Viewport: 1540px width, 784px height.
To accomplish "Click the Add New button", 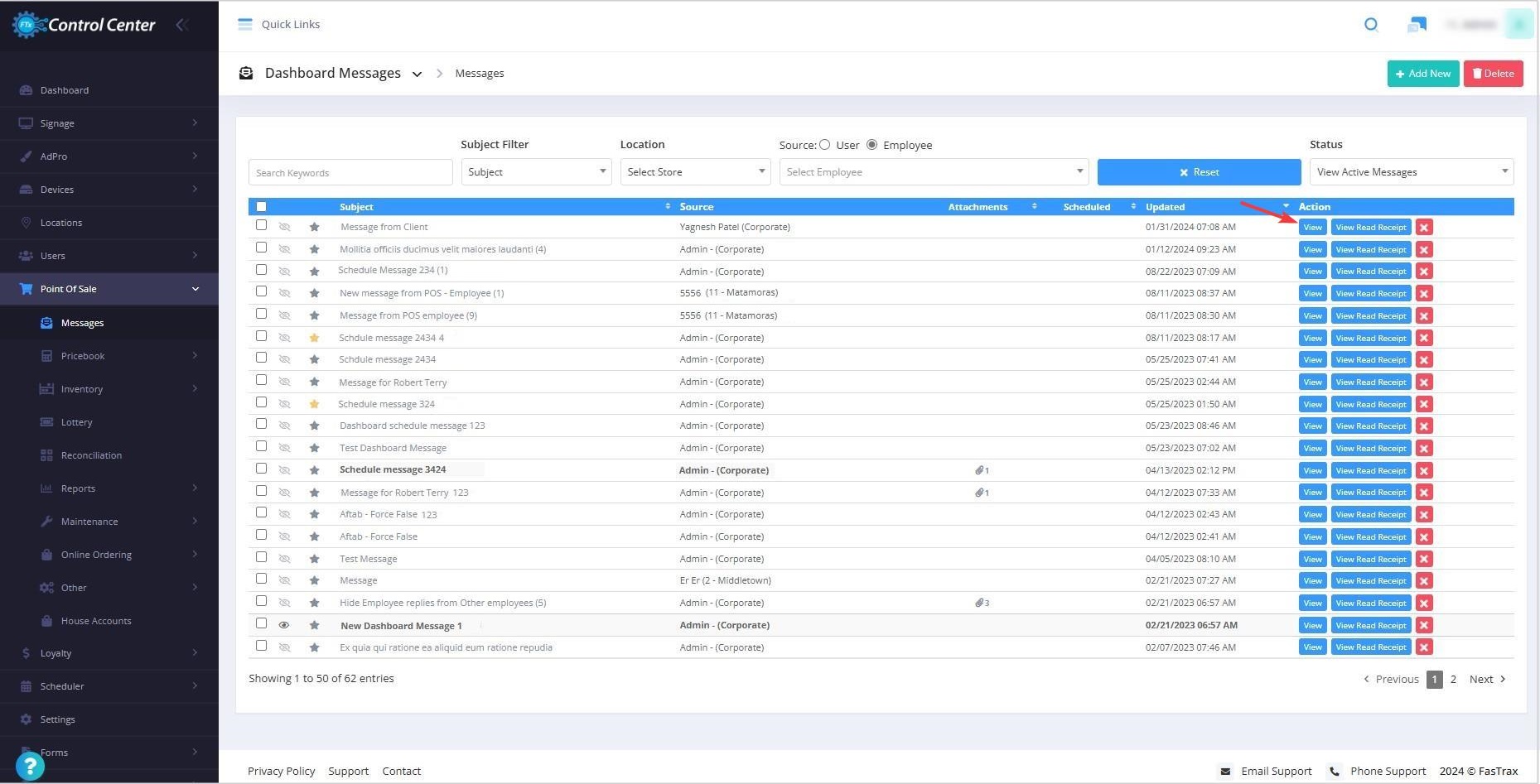I will [x=1423, y=74].
